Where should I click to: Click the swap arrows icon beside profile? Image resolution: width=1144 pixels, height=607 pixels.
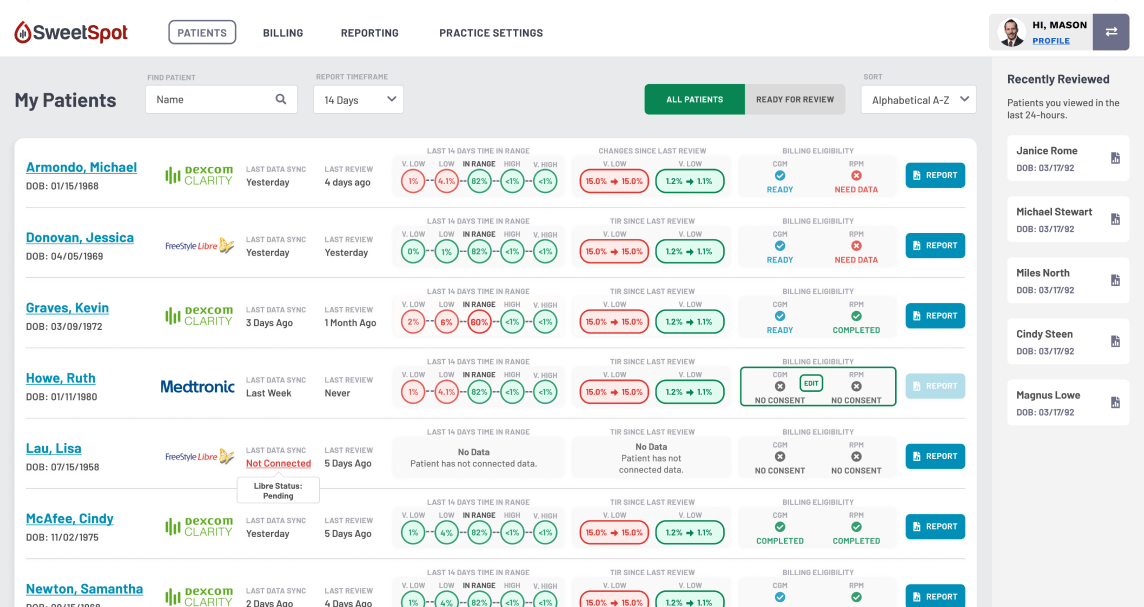pos(1111,32)
